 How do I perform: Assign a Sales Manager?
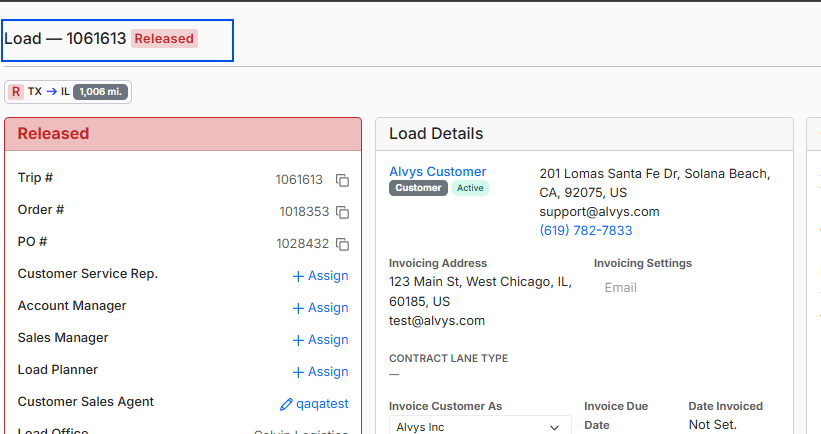[320, 340]
